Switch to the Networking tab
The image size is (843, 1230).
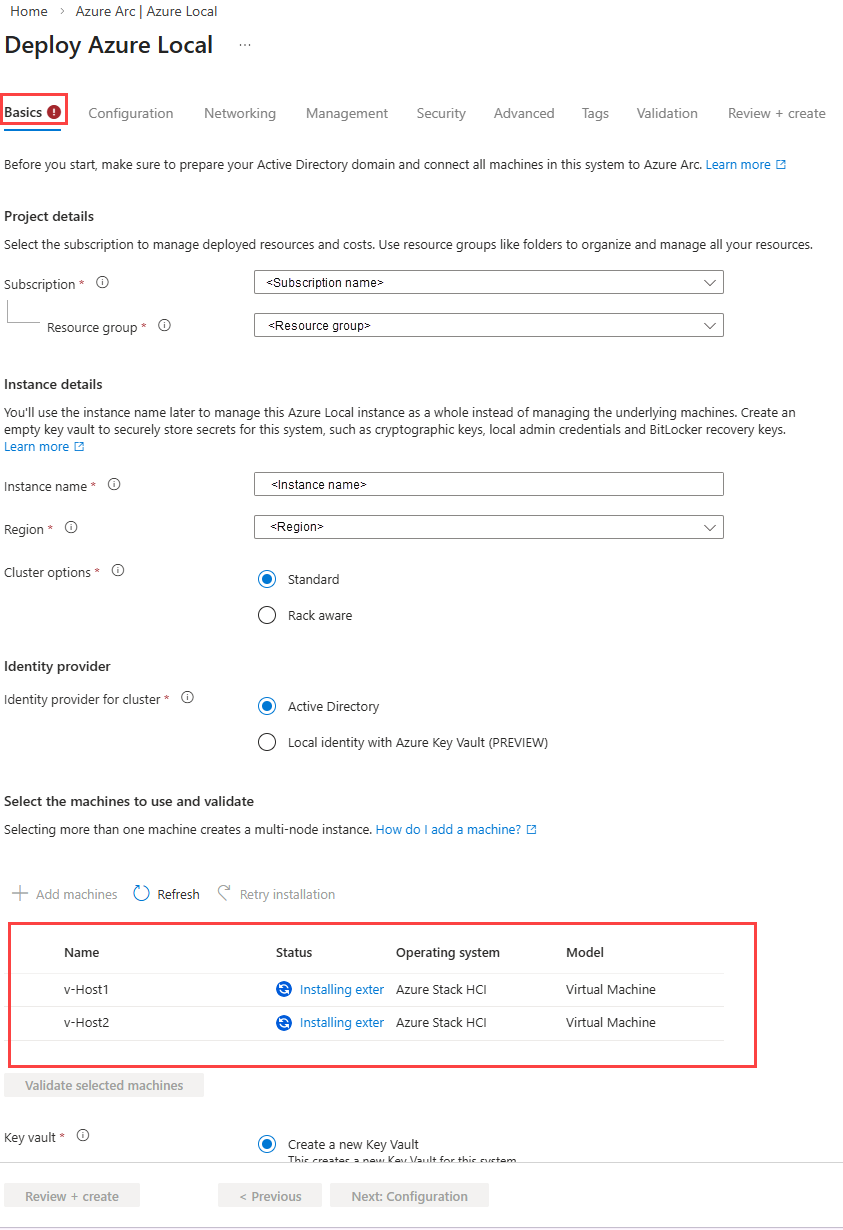tap(240, 114)
